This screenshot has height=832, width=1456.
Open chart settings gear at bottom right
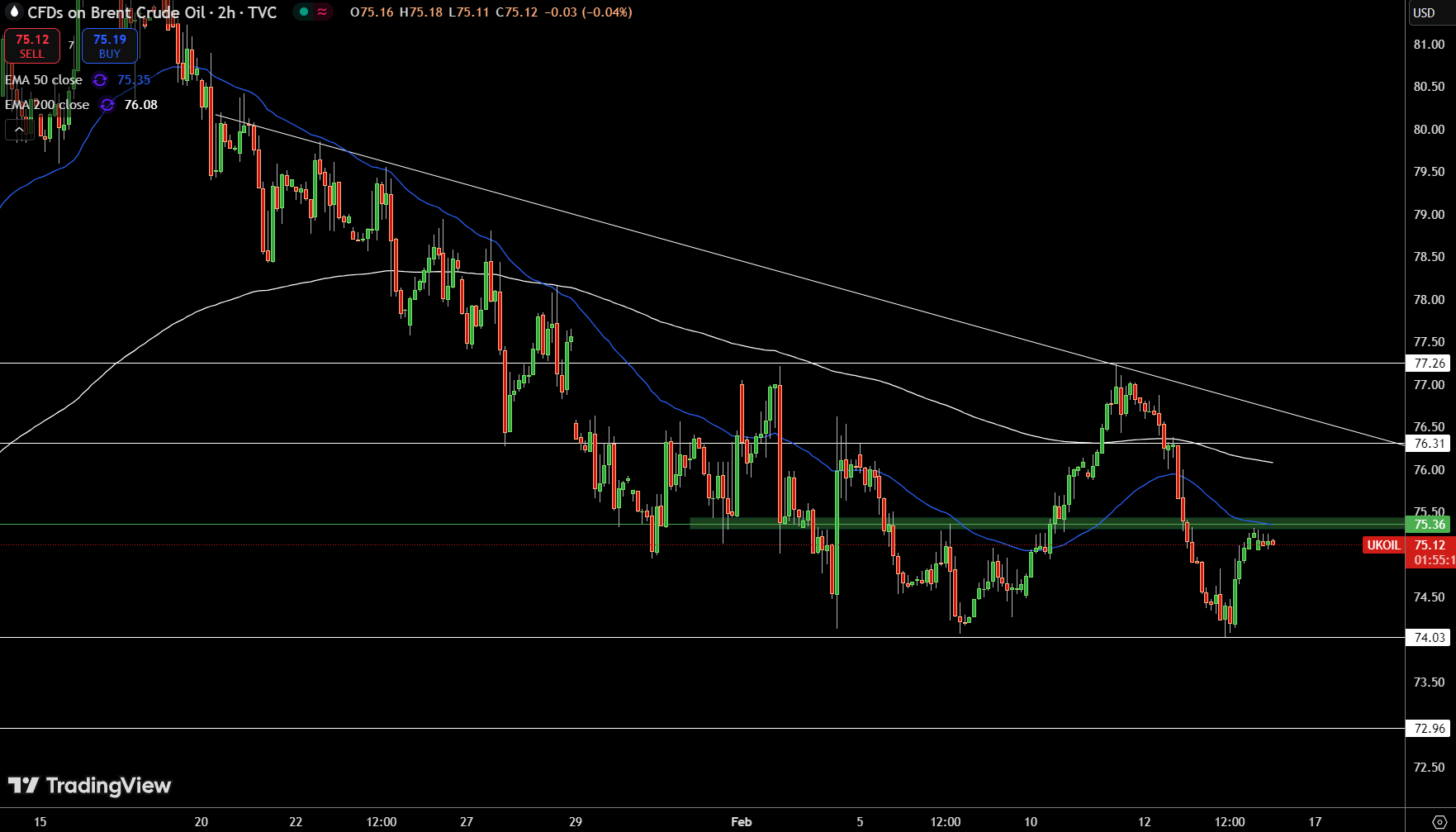pos(1439,821)
